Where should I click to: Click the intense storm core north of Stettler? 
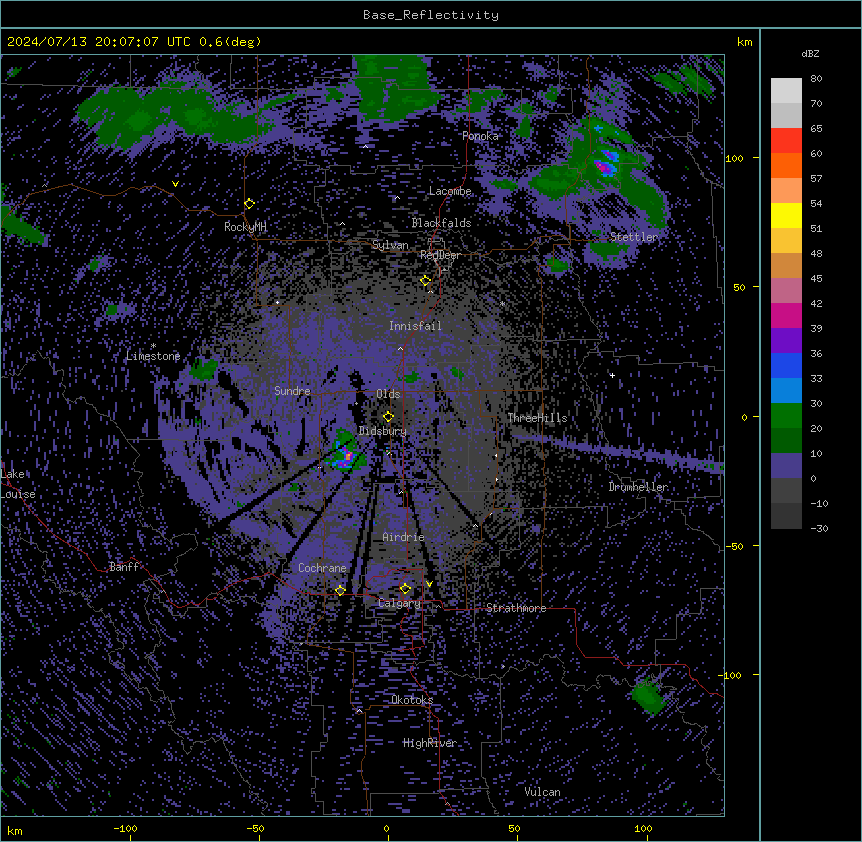tap(605, 163)
